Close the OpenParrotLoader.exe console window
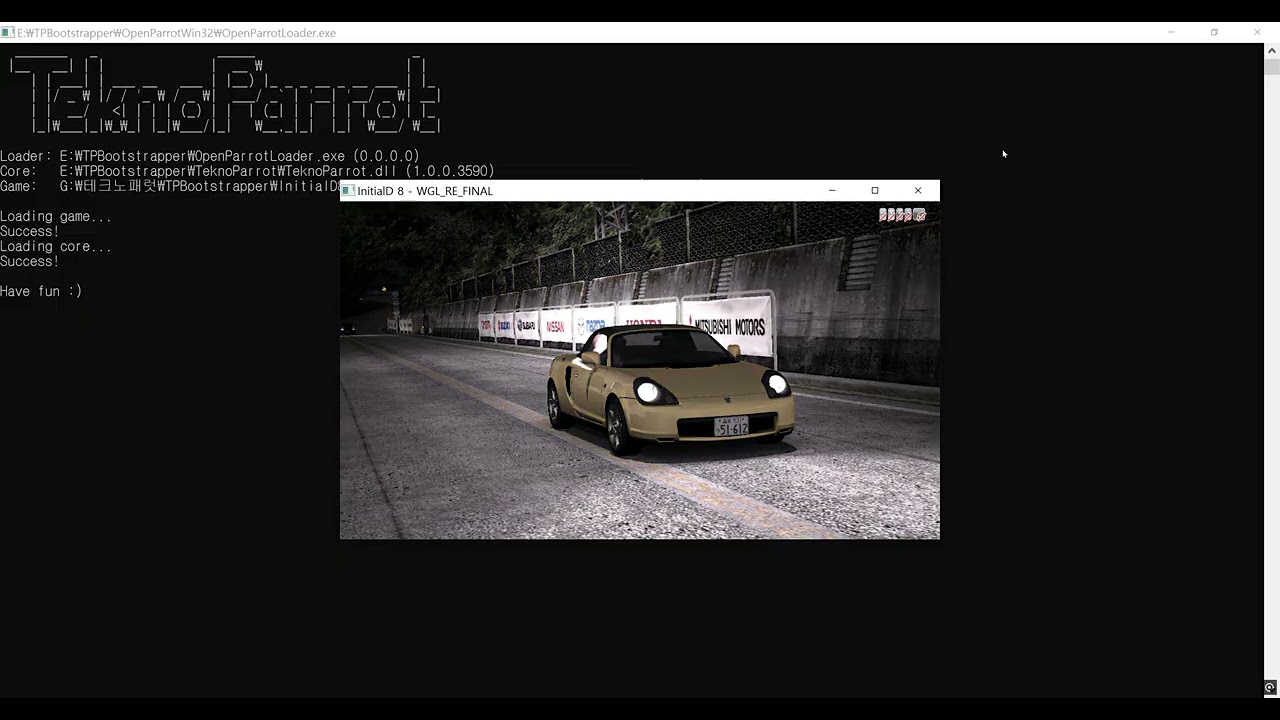The width and height of the screenshot is (1280, 720). coord(1257,33)
